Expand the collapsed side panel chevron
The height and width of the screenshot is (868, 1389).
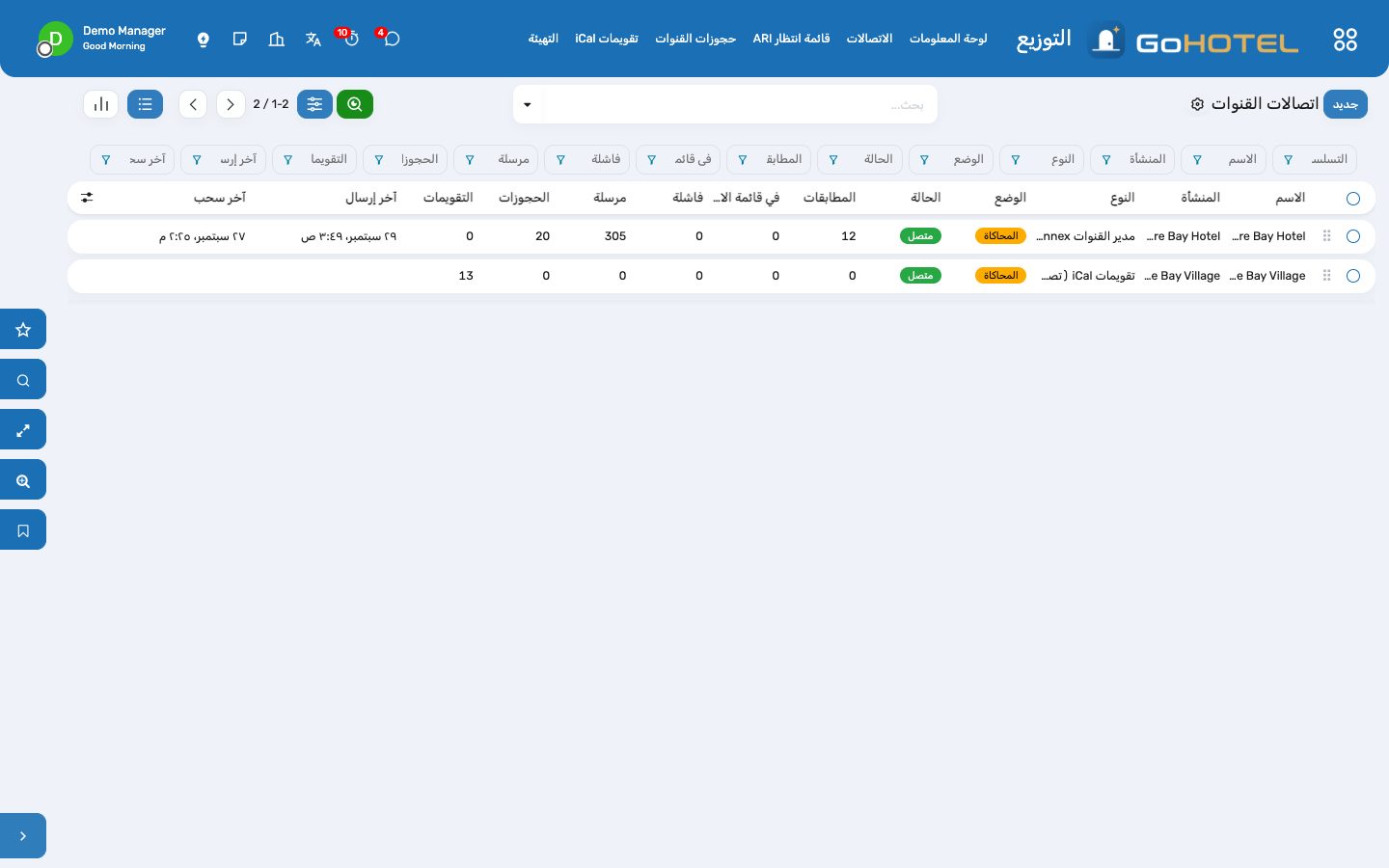23,836
